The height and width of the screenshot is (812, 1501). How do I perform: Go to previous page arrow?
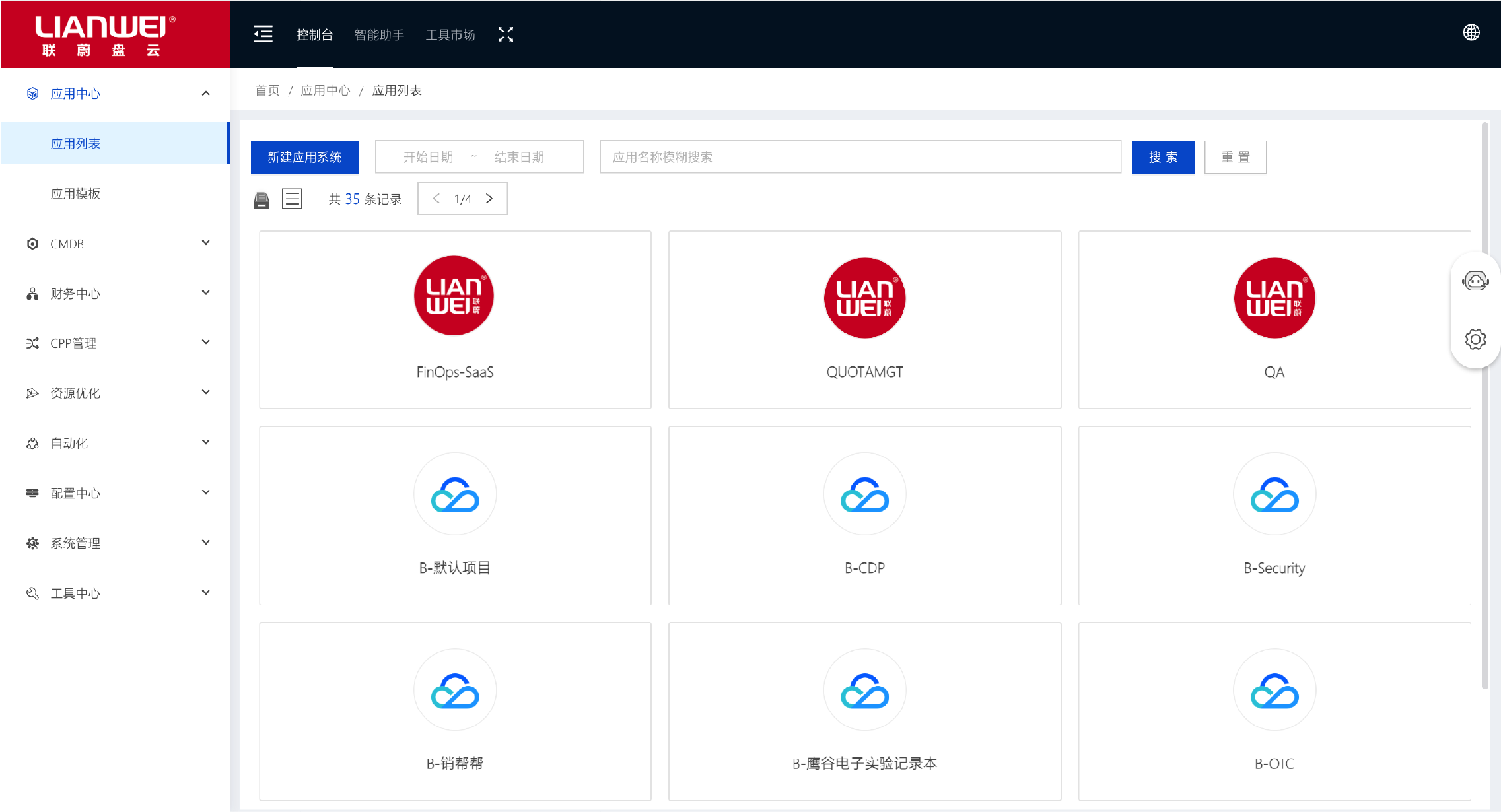pos(436,198)
